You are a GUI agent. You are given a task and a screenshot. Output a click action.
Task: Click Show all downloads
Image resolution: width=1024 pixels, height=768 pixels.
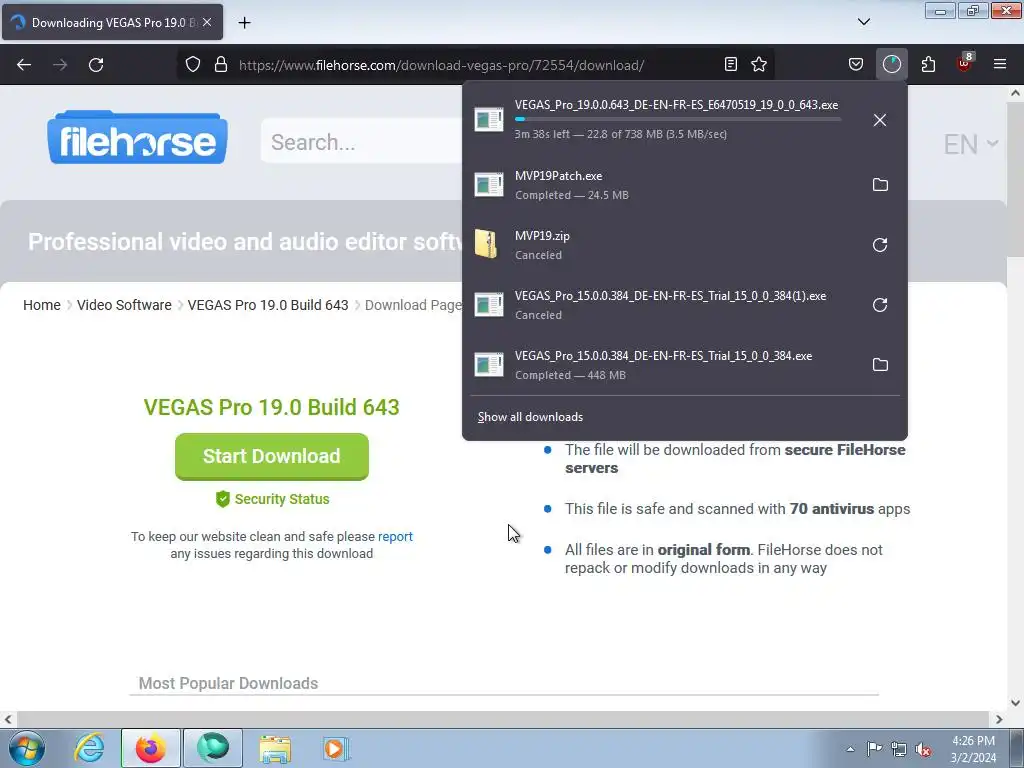[x=530, y=417]
